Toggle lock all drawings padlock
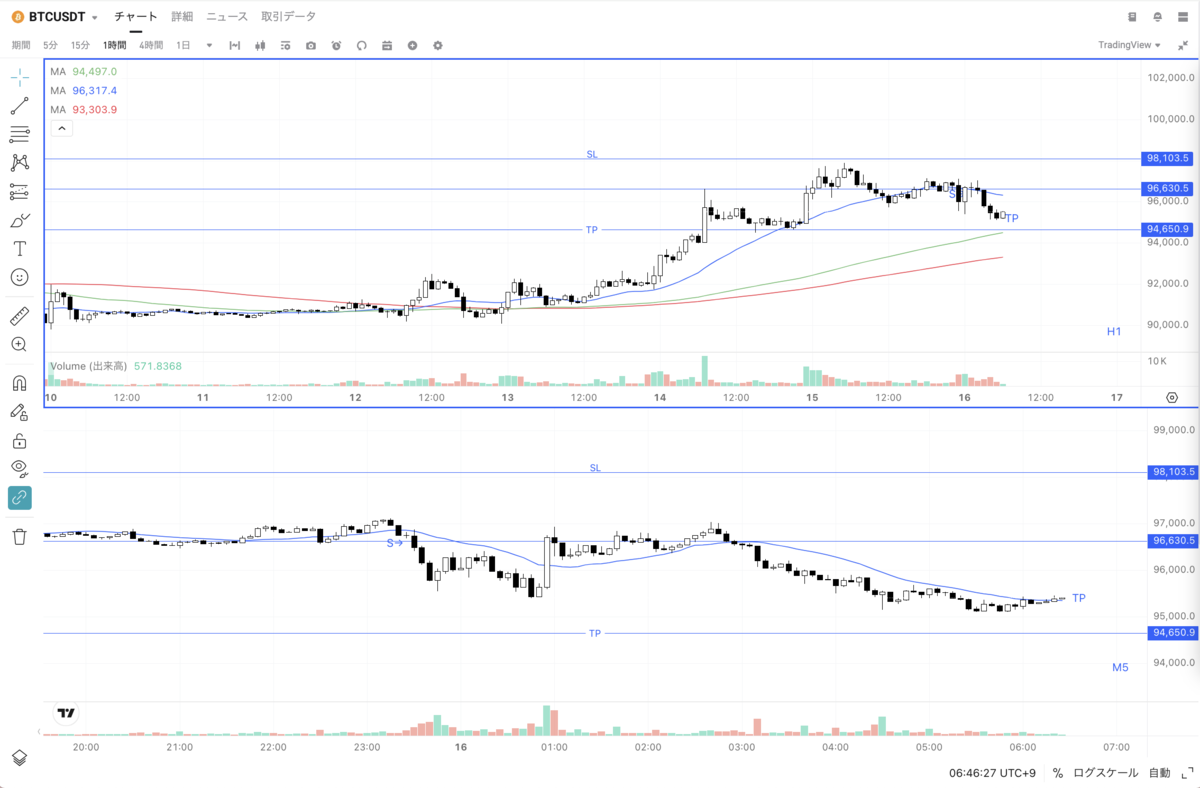 (x=20, y=440)
